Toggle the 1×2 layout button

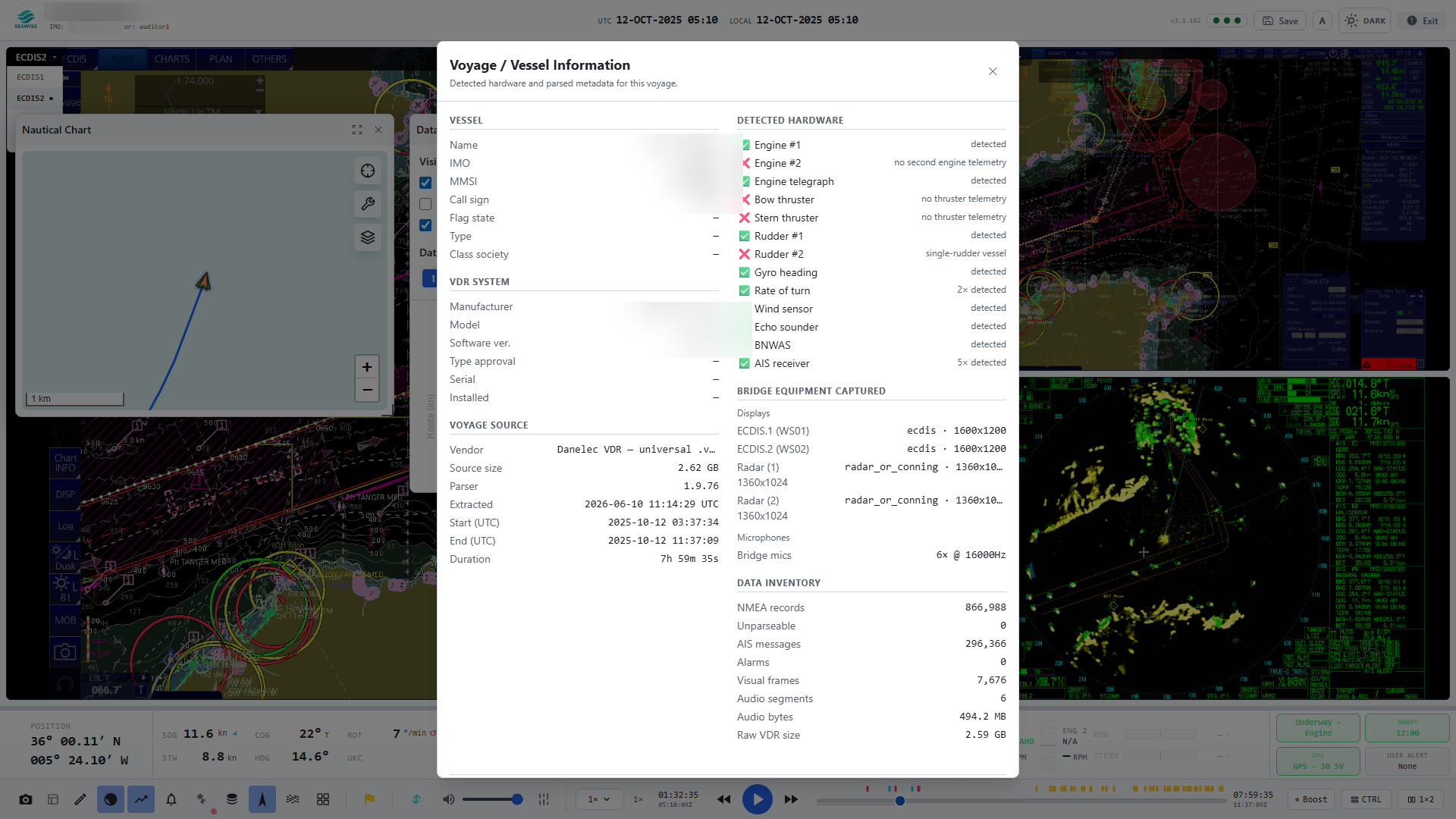tap(1420, 799)
